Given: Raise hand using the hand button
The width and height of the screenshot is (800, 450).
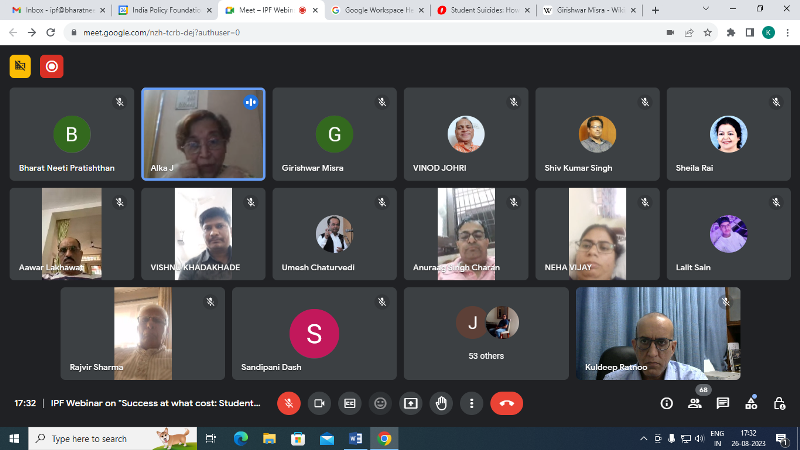Looking at the screenshot, I should tap(441, 403).
